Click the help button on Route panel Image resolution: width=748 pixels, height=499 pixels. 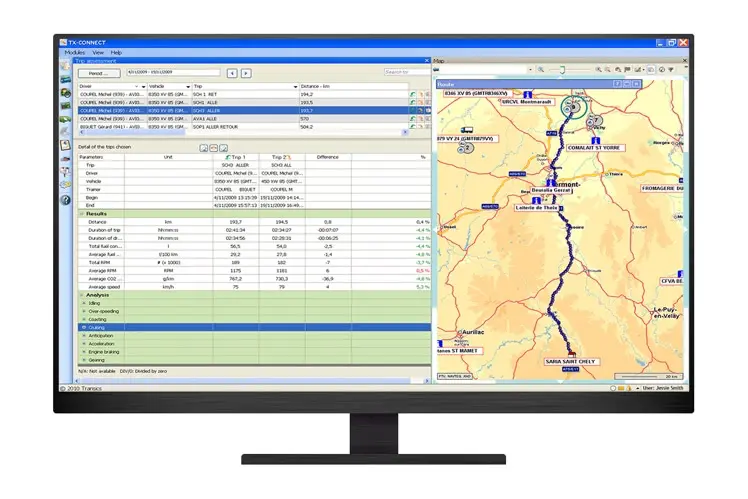click(619, 84)
